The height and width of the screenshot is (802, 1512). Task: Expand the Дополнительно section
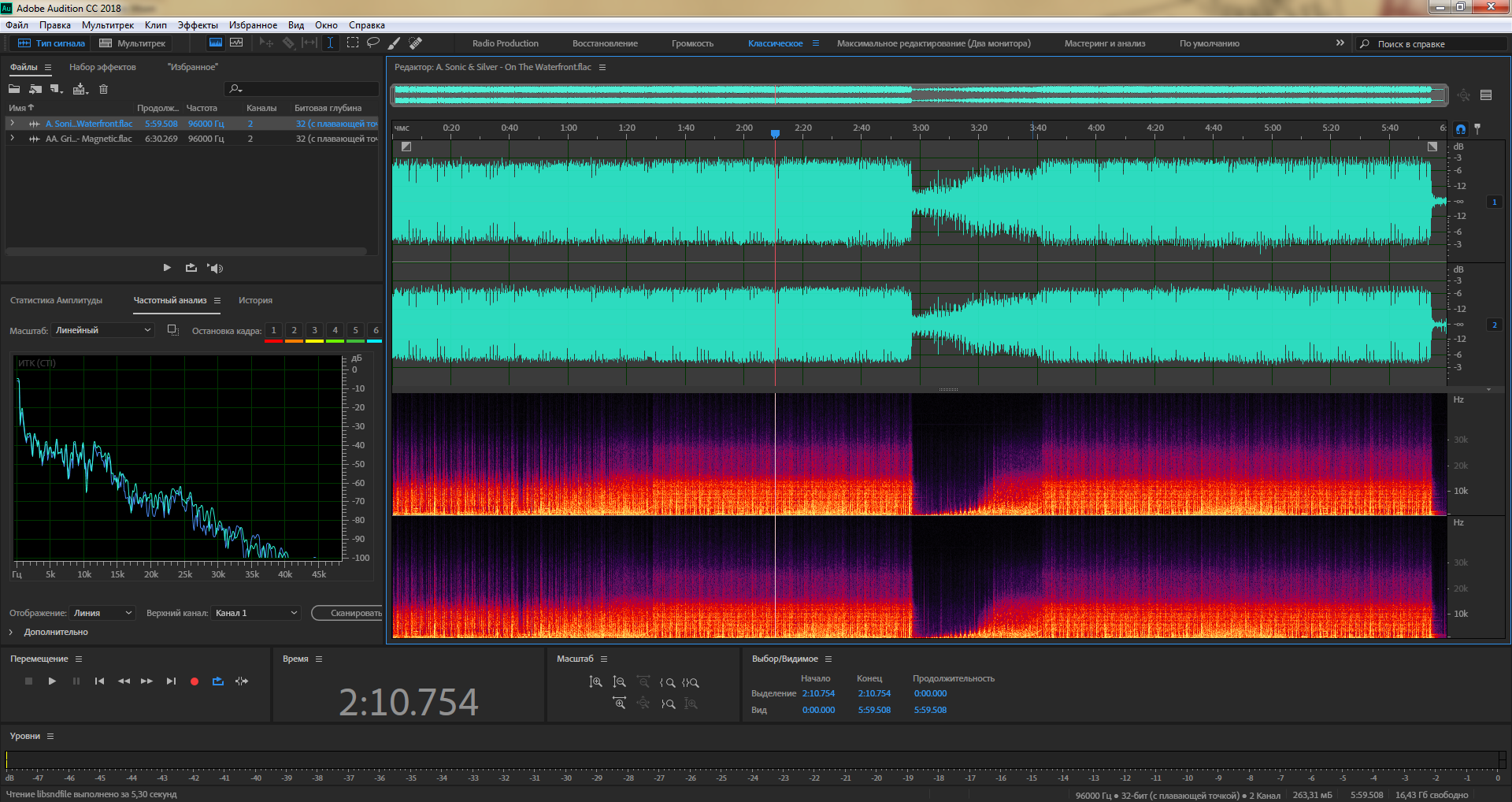(11, 632)
